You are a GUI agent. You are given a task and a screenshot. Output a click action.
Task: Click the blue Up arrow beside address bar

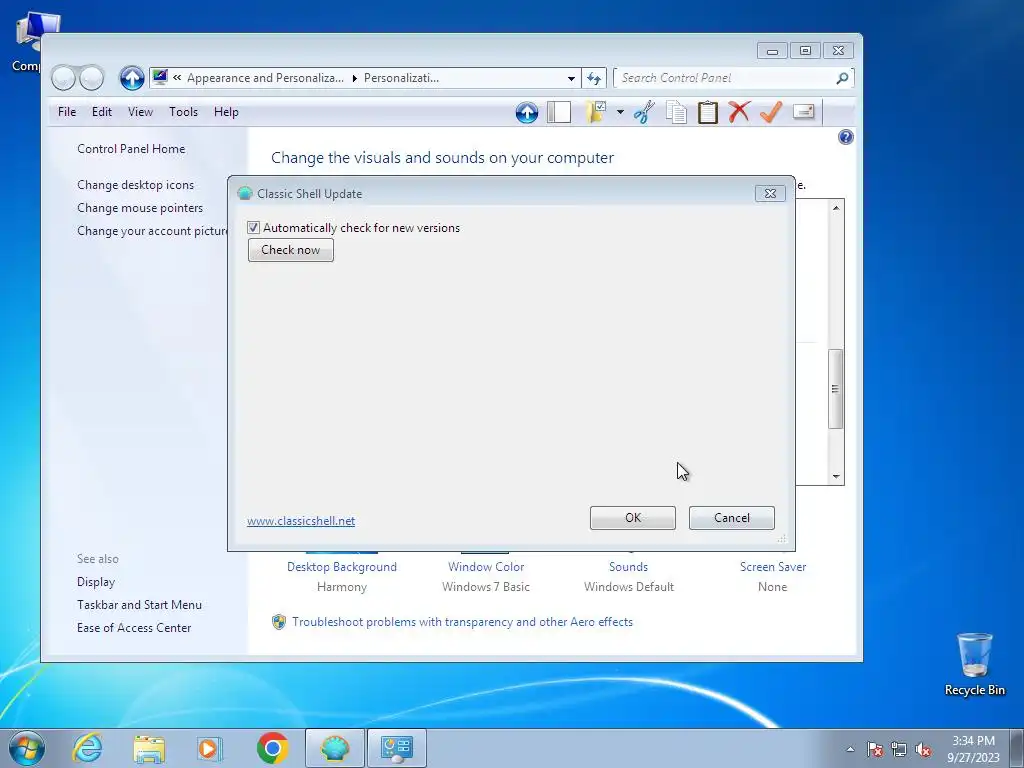[x=132, y=78]
